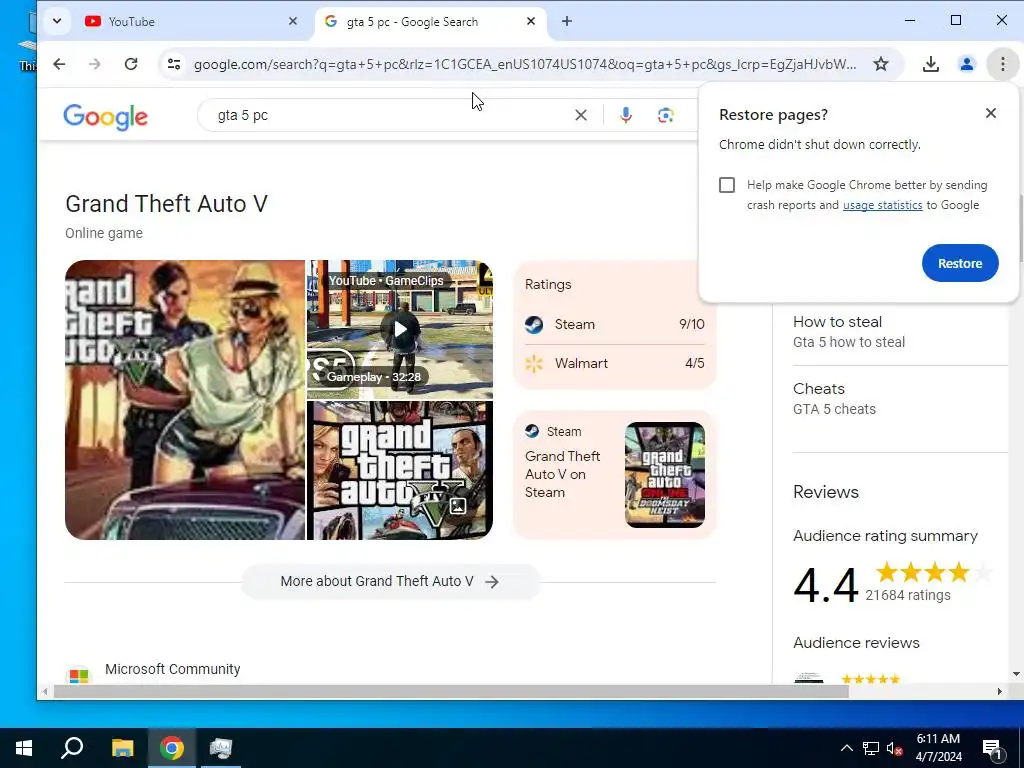Viewport: 1024px width, 768px height.
Task: Open the Windows Start menu
Action: (24, 748)
